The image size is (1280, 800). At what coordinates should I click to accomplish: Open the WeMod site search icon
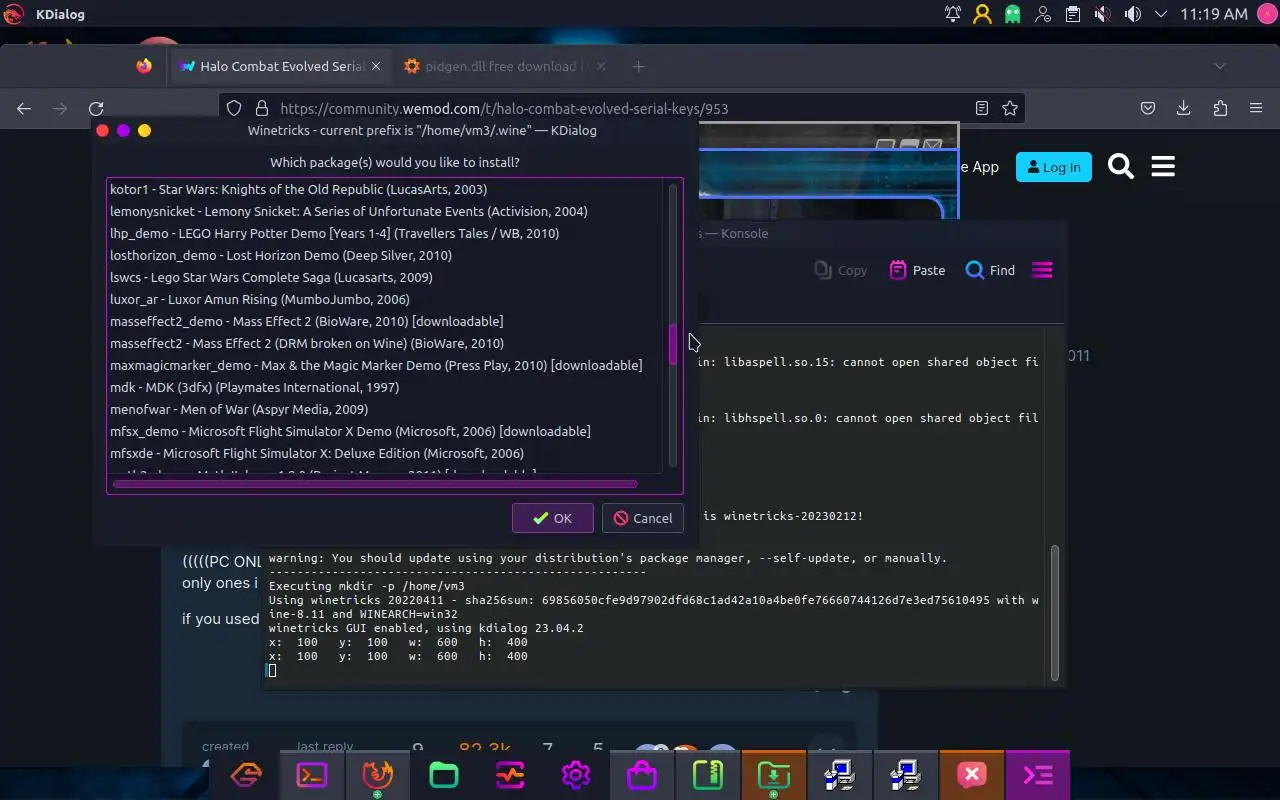pyautogui.click(x=1121, y=167)
